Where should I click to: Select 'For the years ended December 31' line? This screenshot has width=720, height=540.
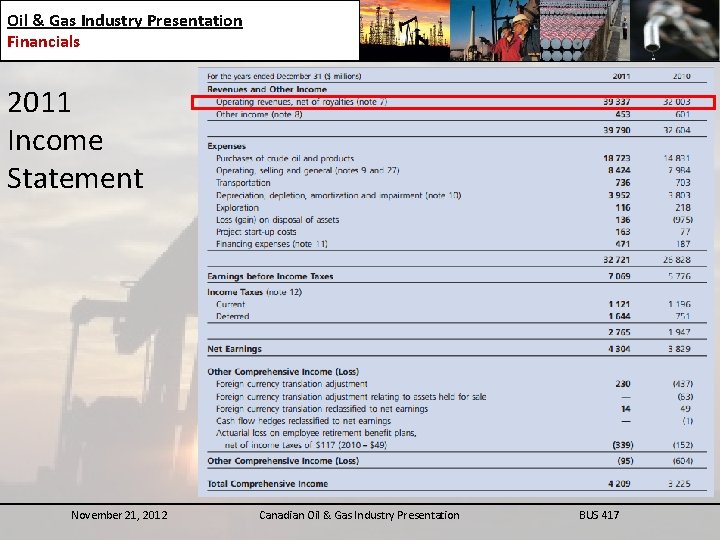coord(284,76)
